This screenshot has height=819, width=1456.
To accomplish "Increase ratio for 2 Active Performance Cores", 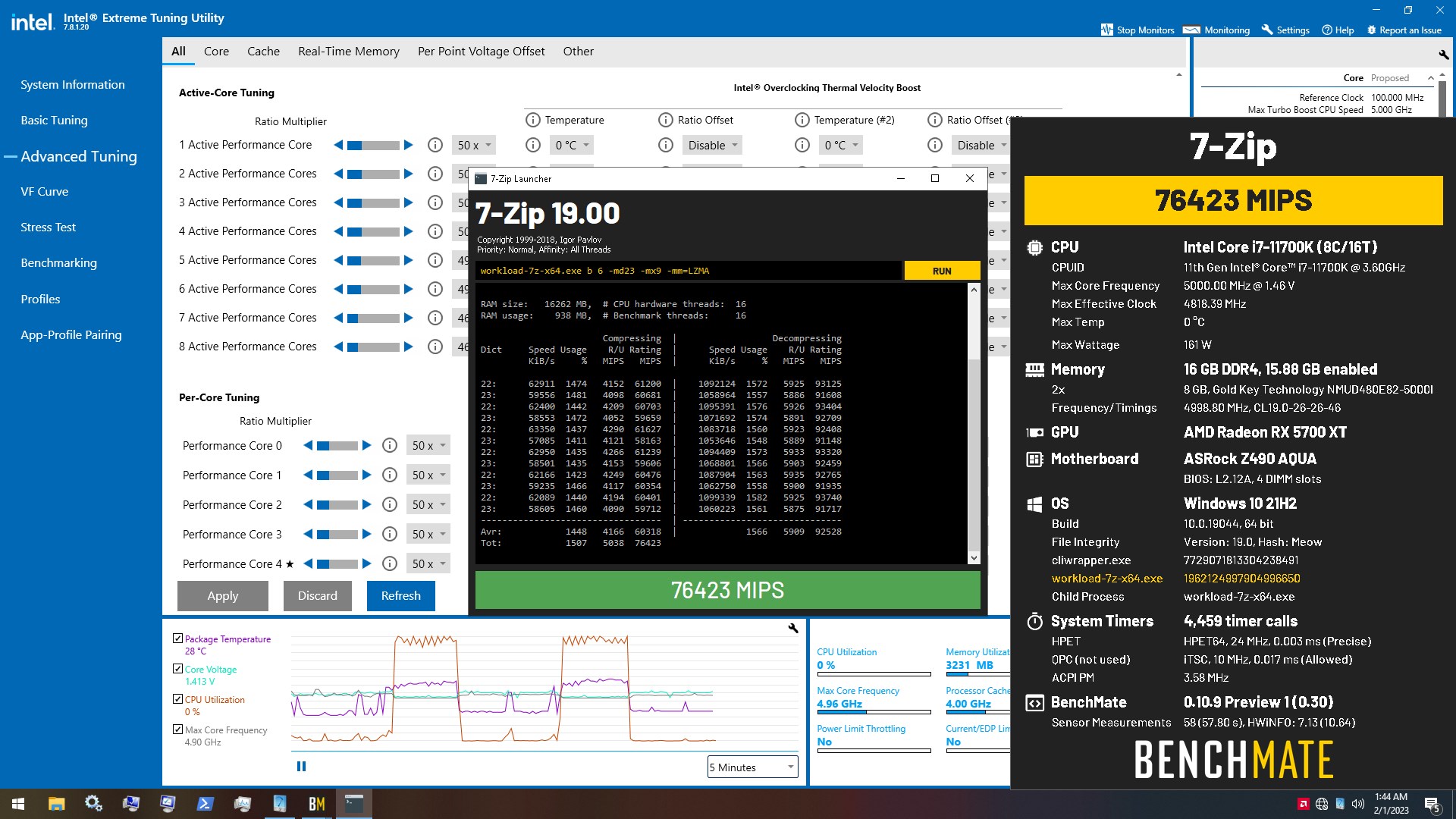I will pyautogui.click(x=409, y=174).
